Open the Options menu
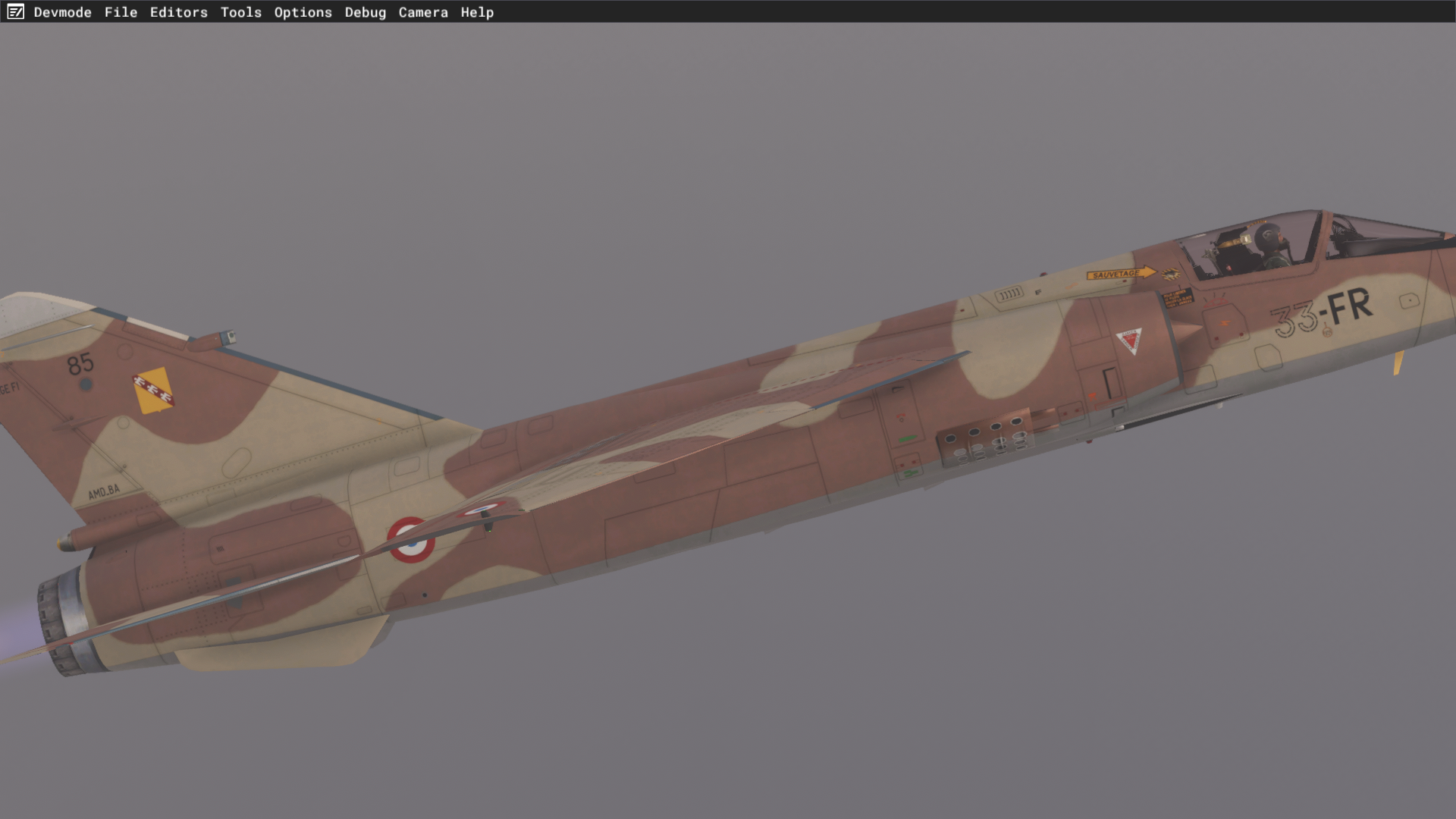 (x=303, y=12)
